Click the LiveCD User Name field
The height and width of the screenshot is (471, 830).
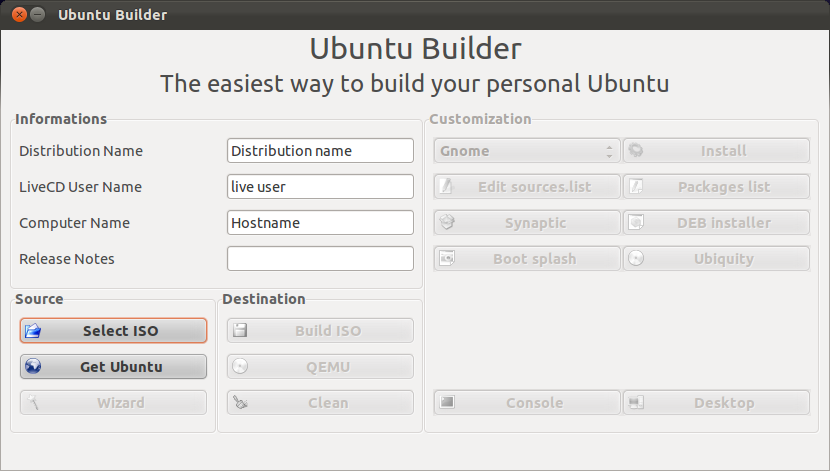(320, 187)
